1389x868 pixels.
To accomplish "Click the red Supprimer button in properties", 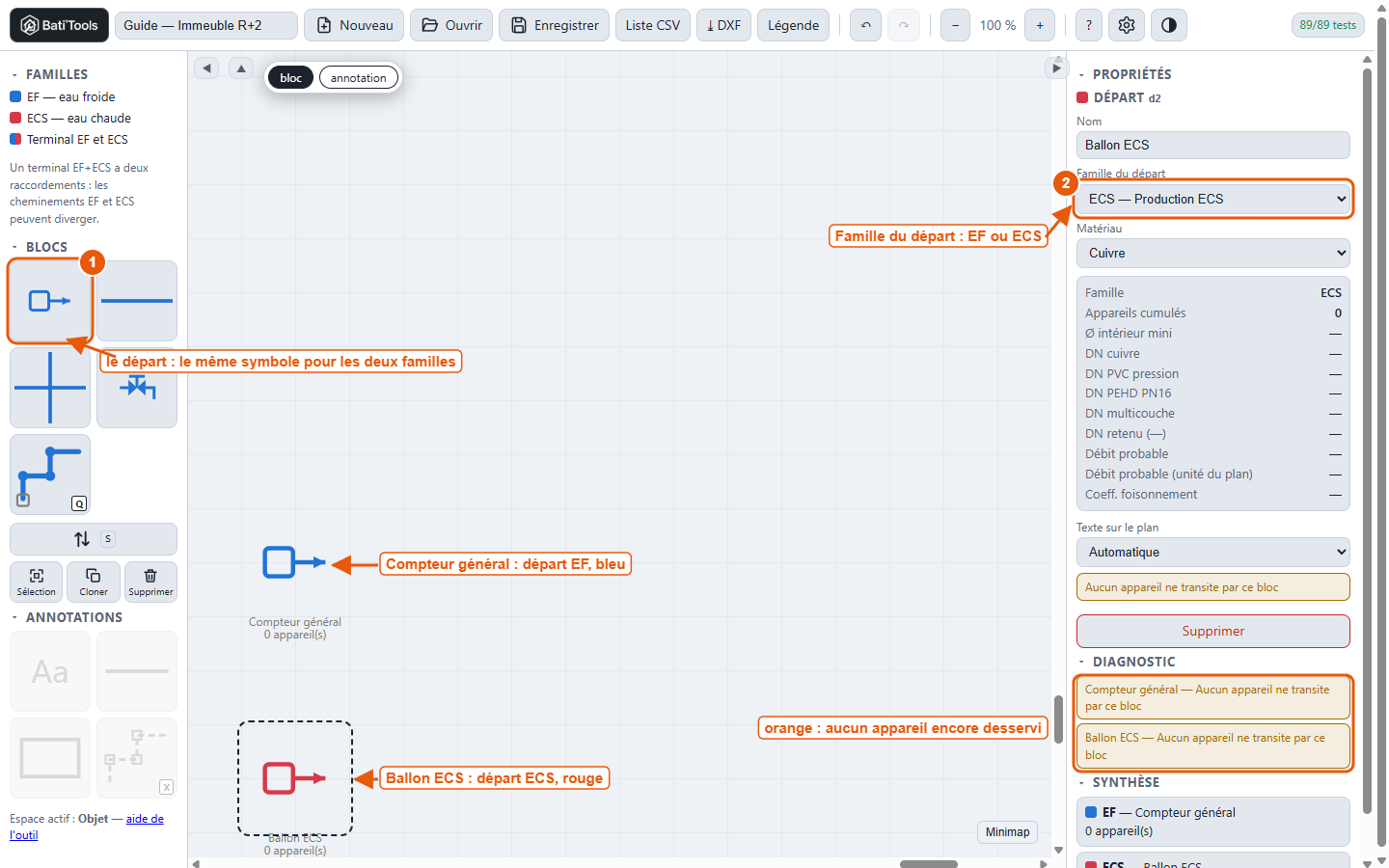I will click(x=1213, y=631).
